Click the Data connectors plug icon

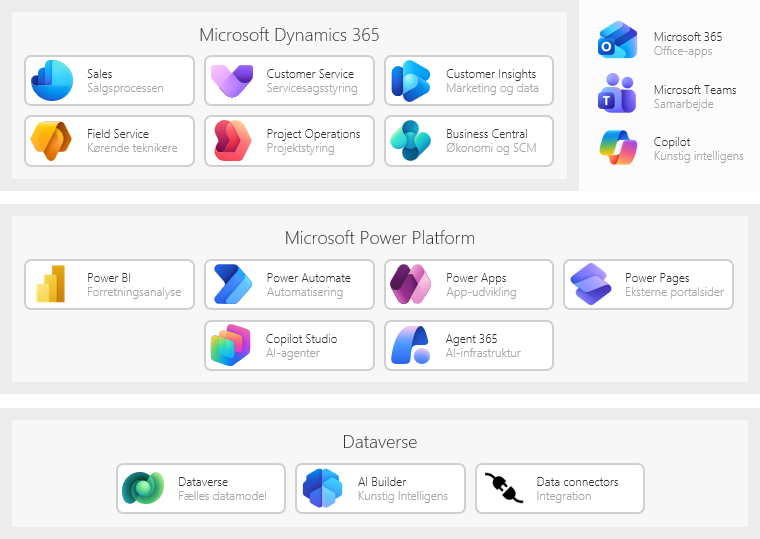504,488
